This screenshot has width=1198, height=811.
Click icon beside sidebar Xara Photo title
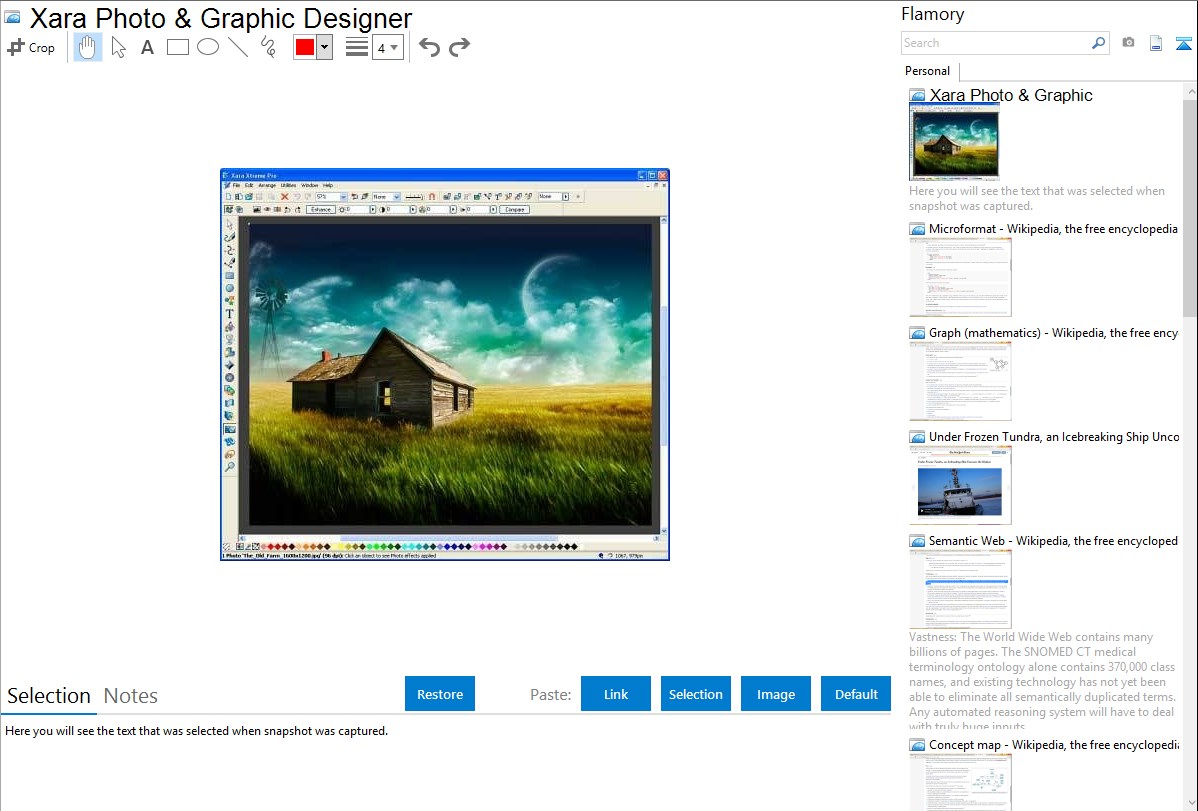[917, 96]
